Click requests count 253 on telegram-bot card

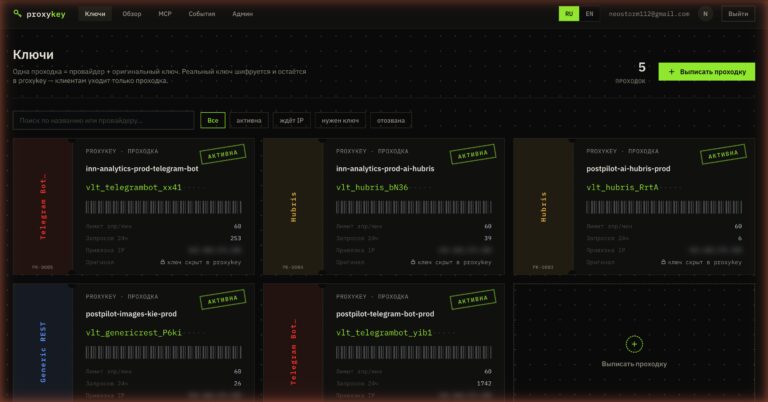[236, 238]
